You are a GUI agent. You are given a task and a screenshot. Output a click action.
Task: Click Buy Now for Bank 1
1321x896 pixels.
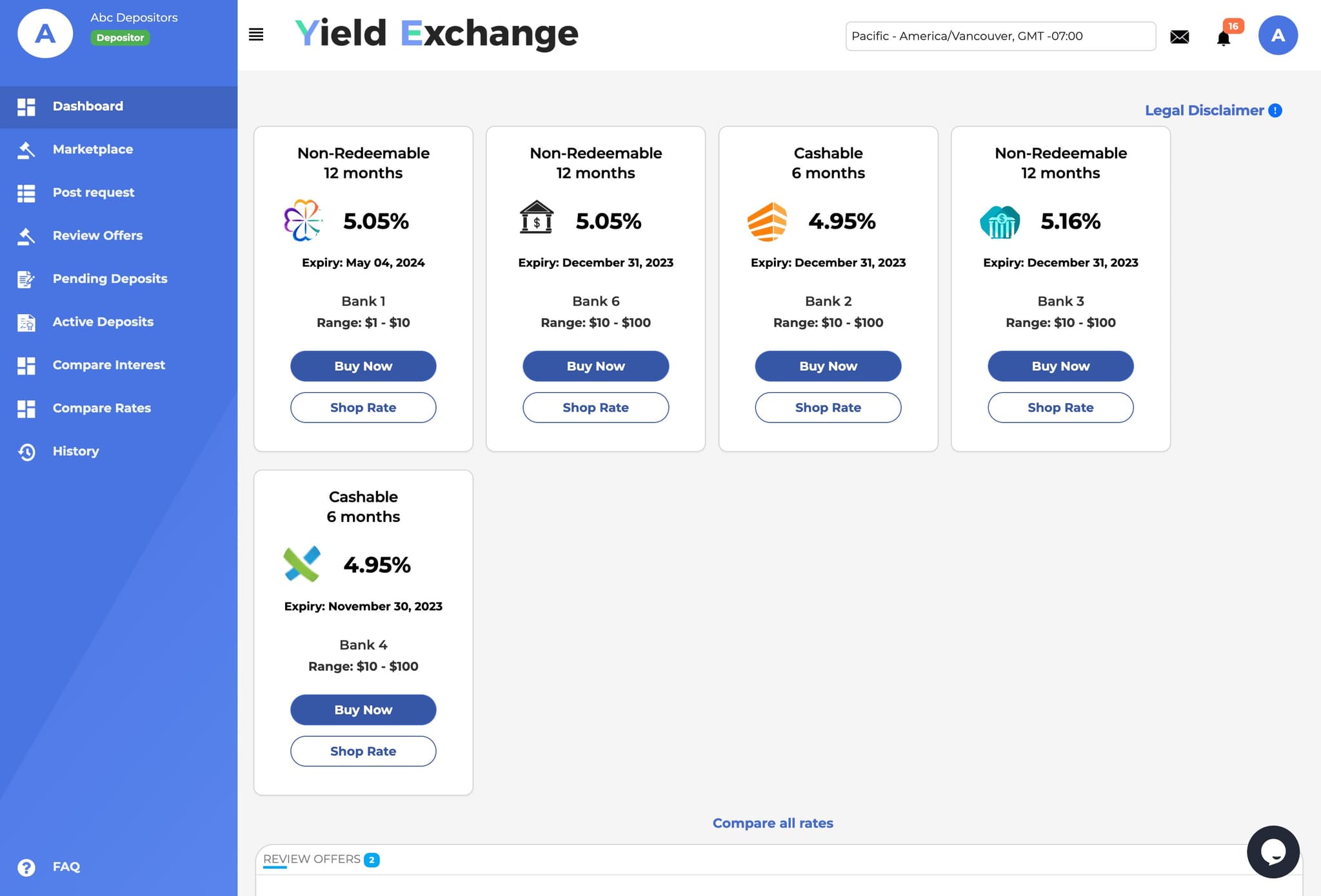(x=363, y=366)
